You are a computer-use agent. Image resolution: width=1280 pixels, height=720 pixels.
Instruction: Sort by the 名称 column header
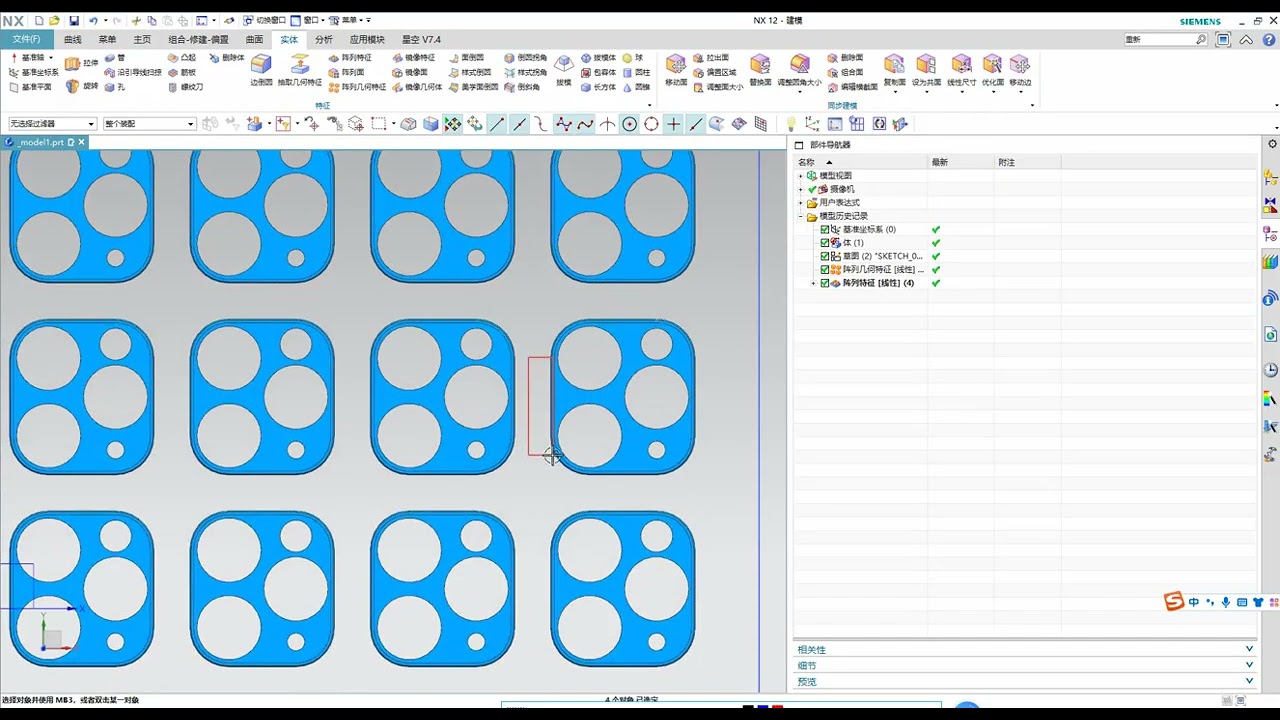(x=862, y=162)
